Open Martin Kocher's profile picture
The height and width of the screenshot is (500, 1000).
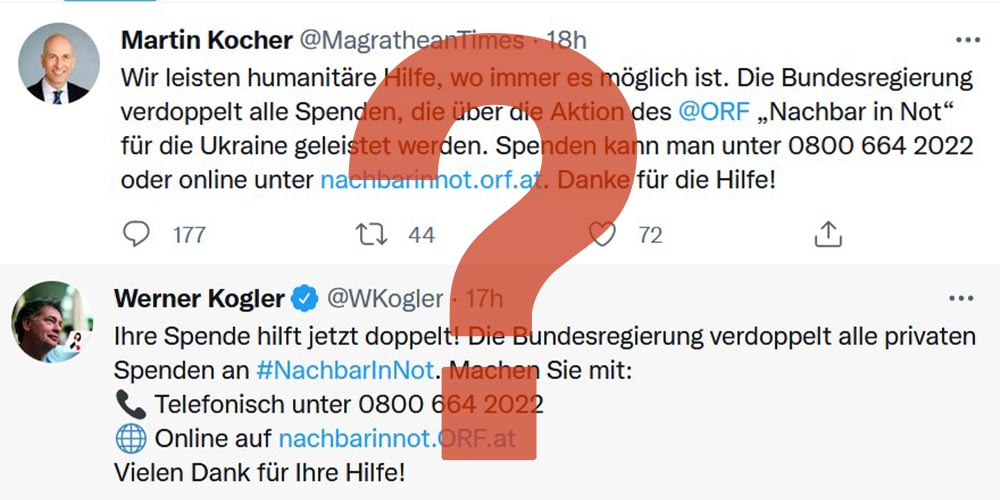(x=59, y=63)
